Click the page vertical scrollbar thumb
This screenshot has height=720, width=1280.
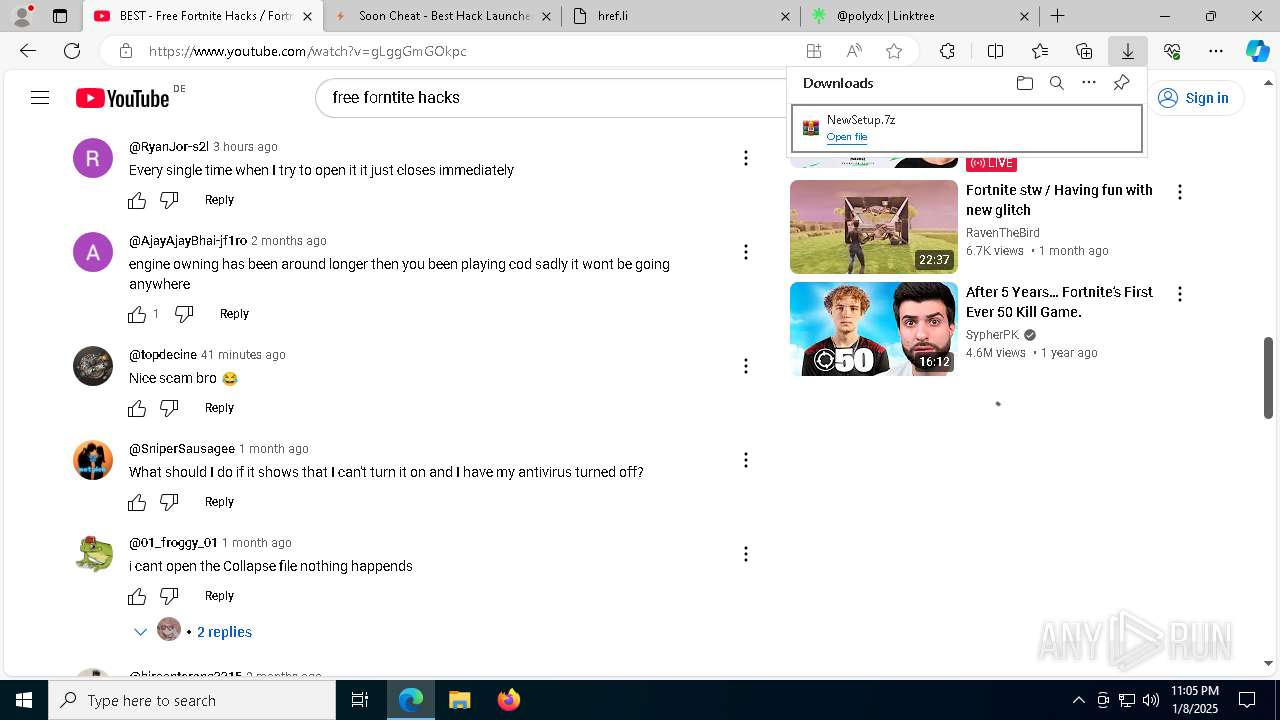click(1268, 378)
